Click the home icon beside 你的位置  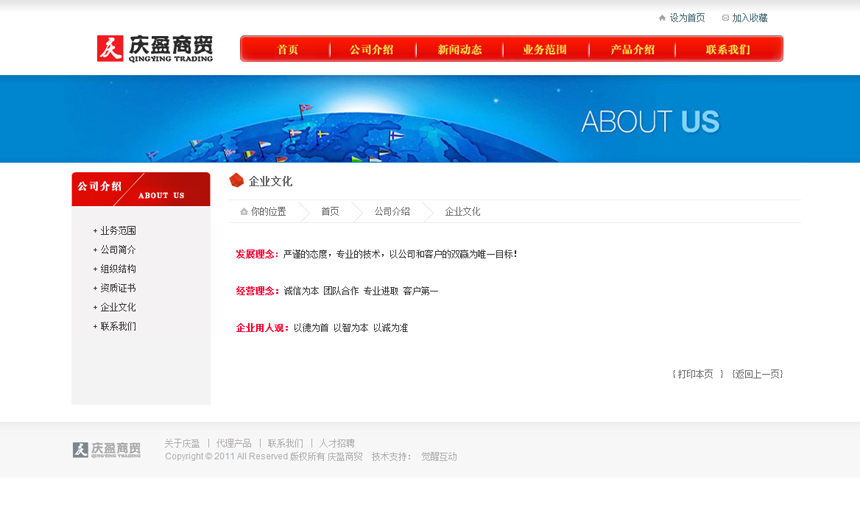click(x=244, y=212)
